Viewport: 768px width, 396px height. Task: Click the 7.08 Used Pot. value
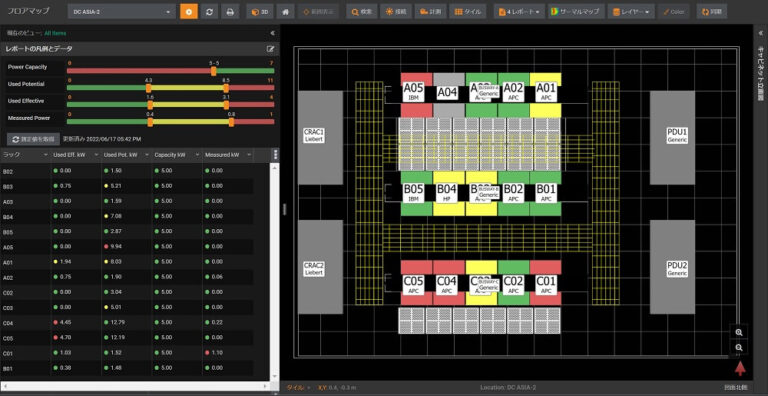(x=116, y=217)
